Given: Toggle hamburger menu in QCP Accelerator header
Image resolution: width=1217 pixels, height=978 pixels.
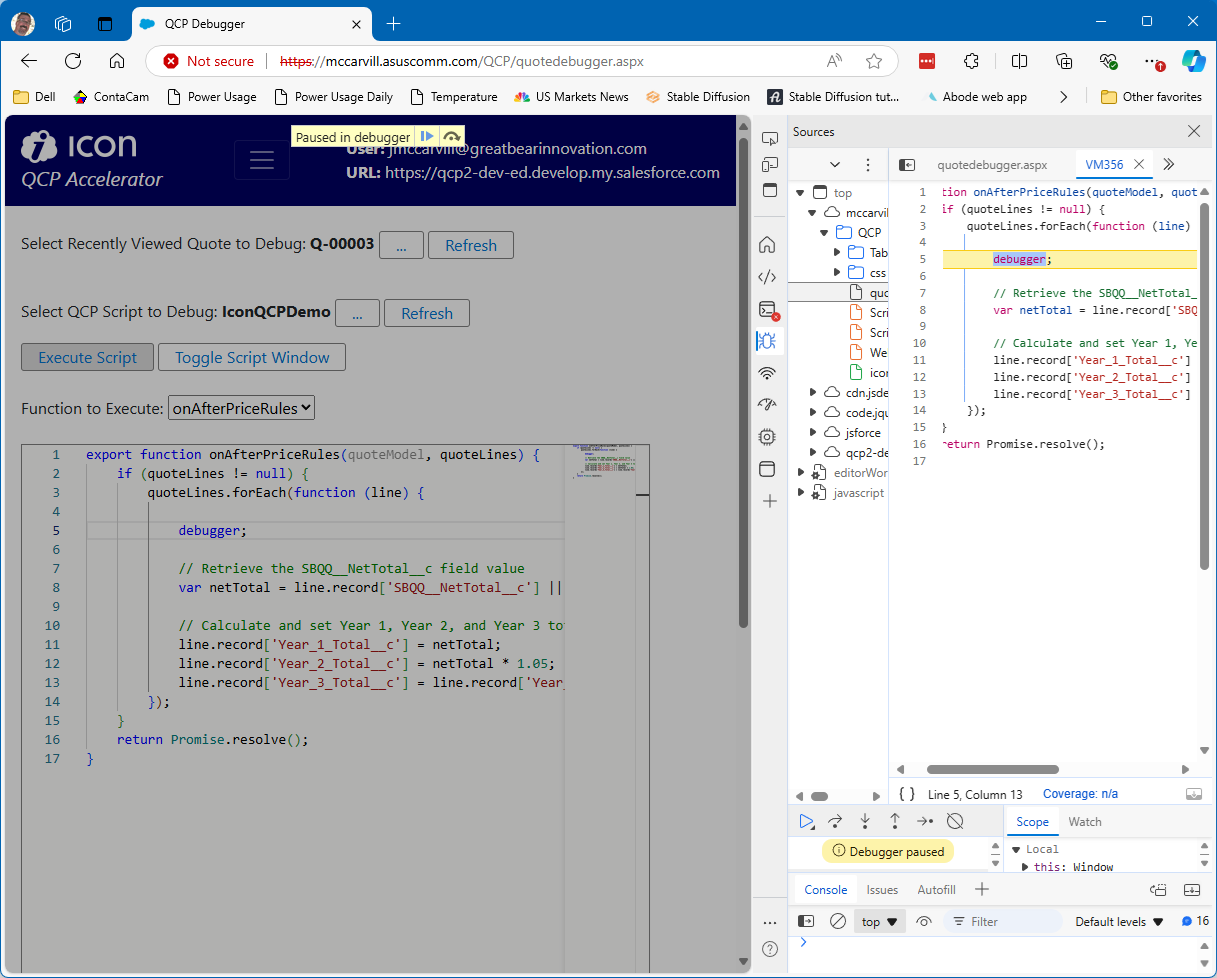Looking at the screenshot, I should coord(262,160).
